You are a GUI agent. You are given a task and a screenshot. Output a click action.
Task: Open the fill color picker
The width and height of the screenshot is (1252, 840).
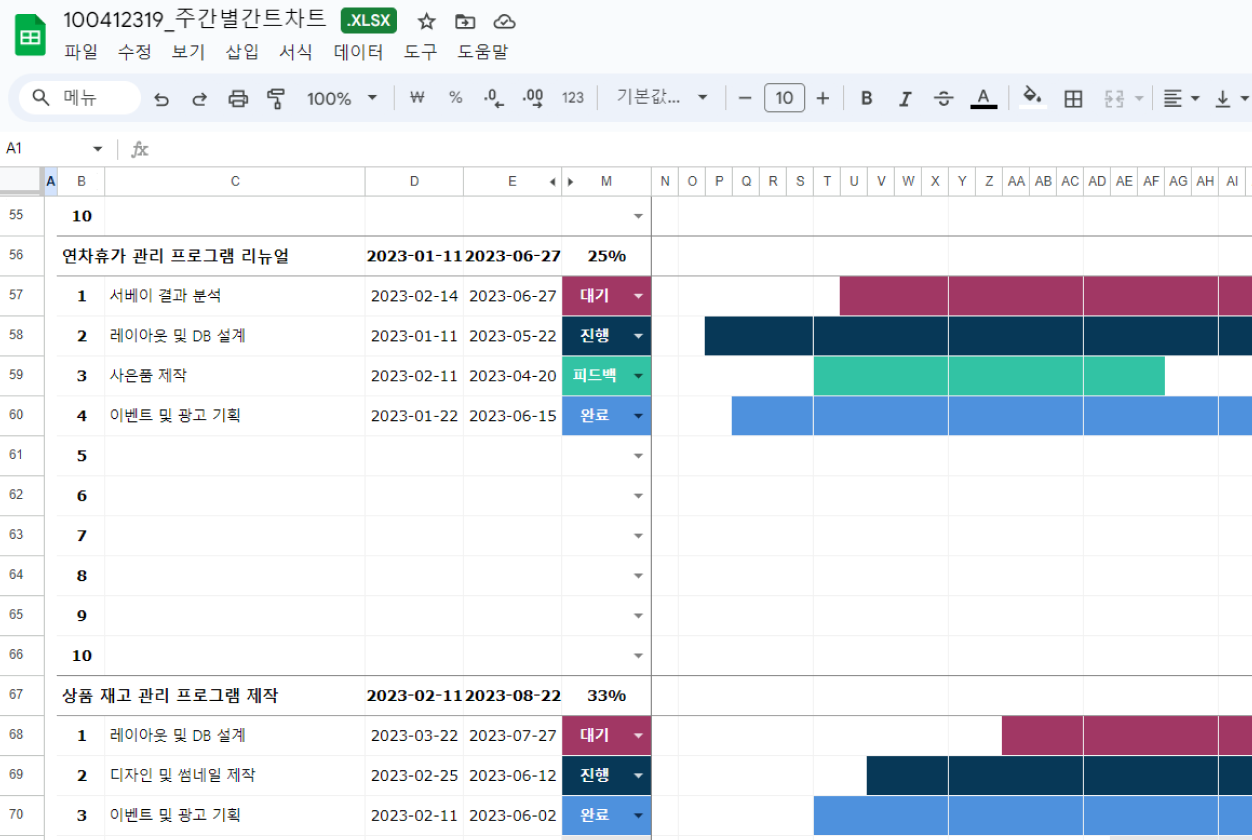[x=1033, y=98]
